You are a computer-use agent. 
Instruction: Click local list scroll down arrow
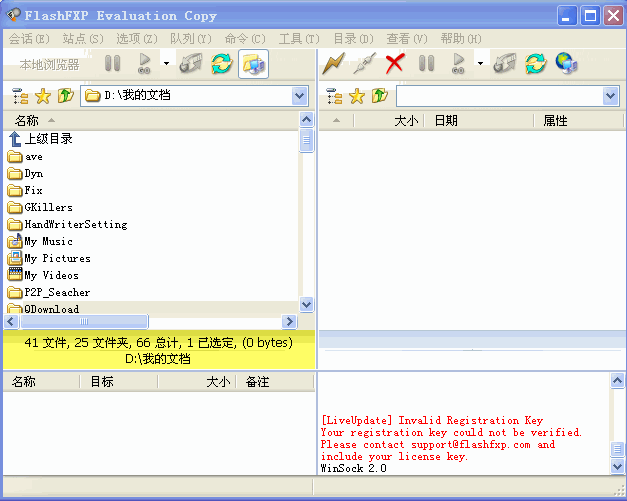pyautogui.click(x=306, y=304)
